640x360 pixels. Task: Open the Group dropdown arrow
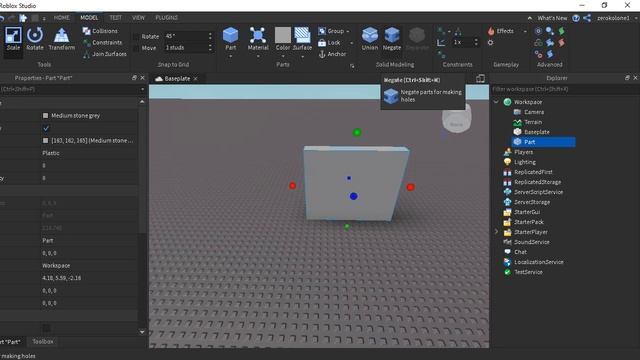(348, 31)
